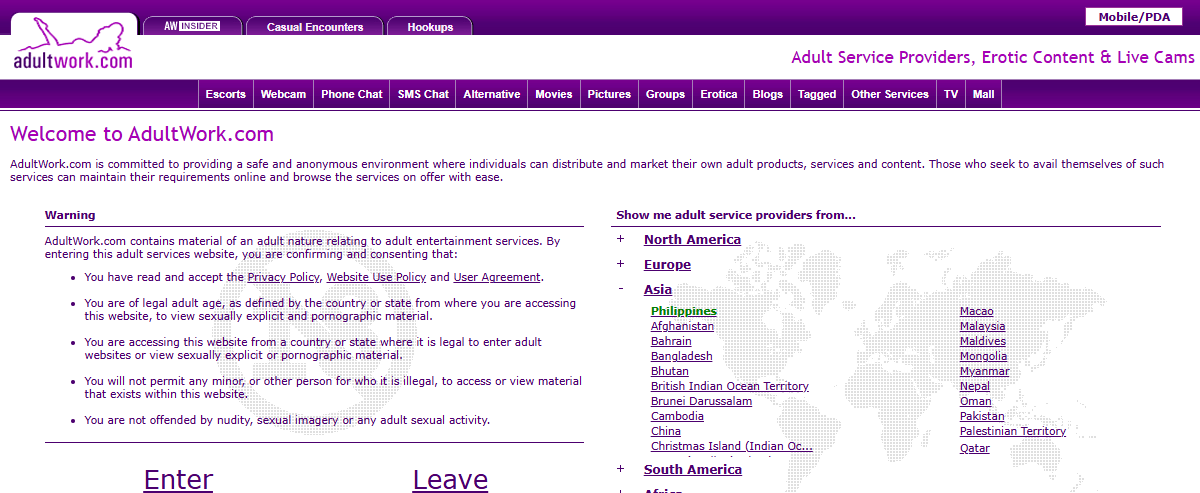Expand Europe with plus sign
This screenshot has height=493, width=1200.
click(x=621, y=264)
